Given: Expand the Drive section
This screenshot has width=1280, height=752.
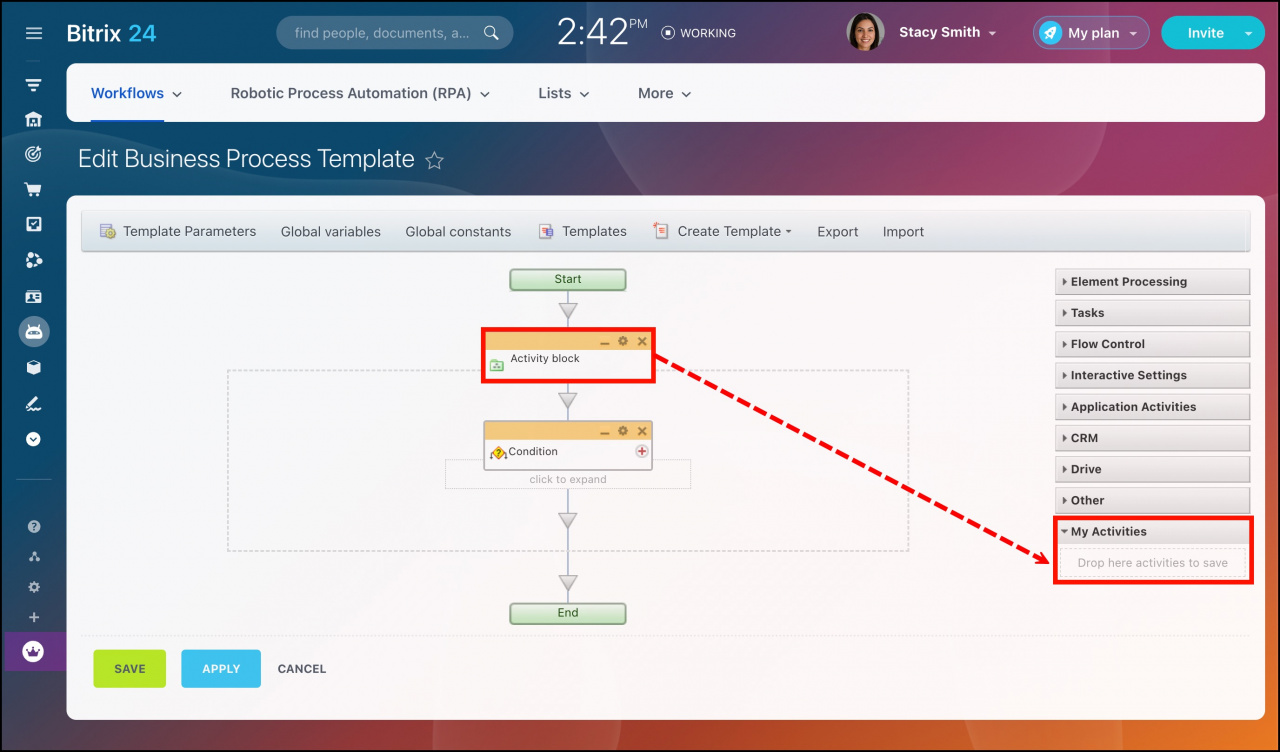Looking at the screenshot, I should tap(1152, 469).
